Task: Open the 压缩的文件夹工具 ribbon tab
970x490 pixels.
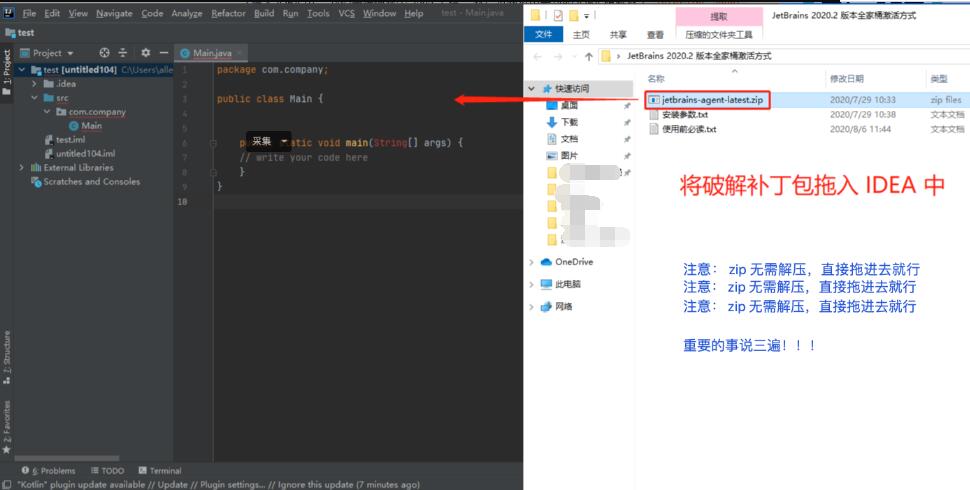Action: [x=719, y=35]
